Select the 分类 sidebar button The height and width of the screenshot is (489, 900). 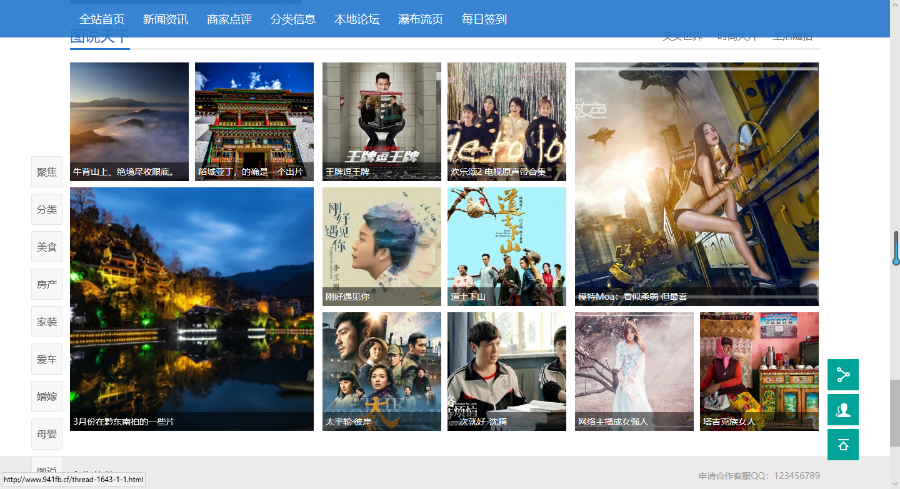click(46, 209)
